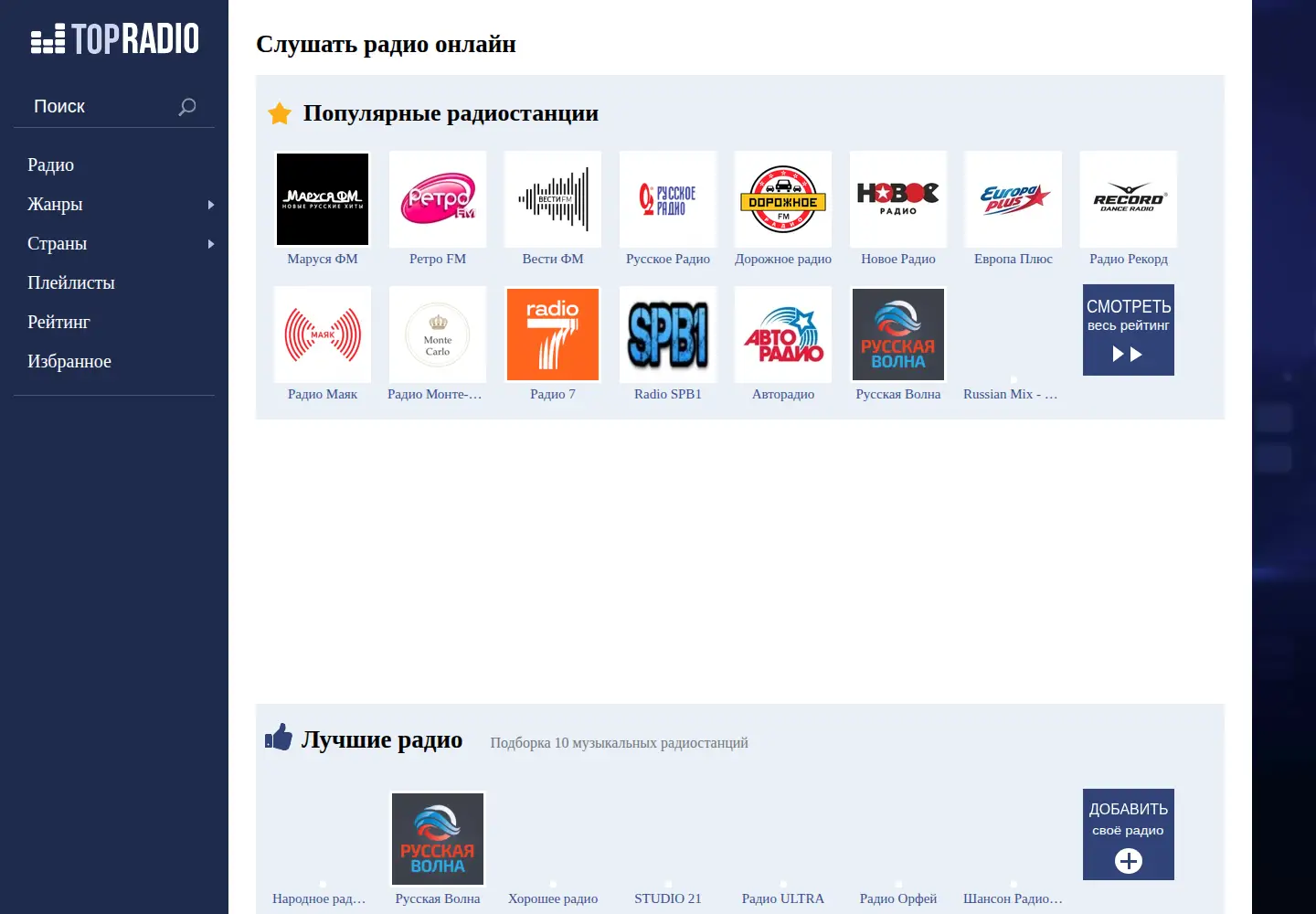Image resolution: width=1316 pixels, height=914 pixels.
Task: Click the Лучшие радио section heading
Action: (382, 739)
